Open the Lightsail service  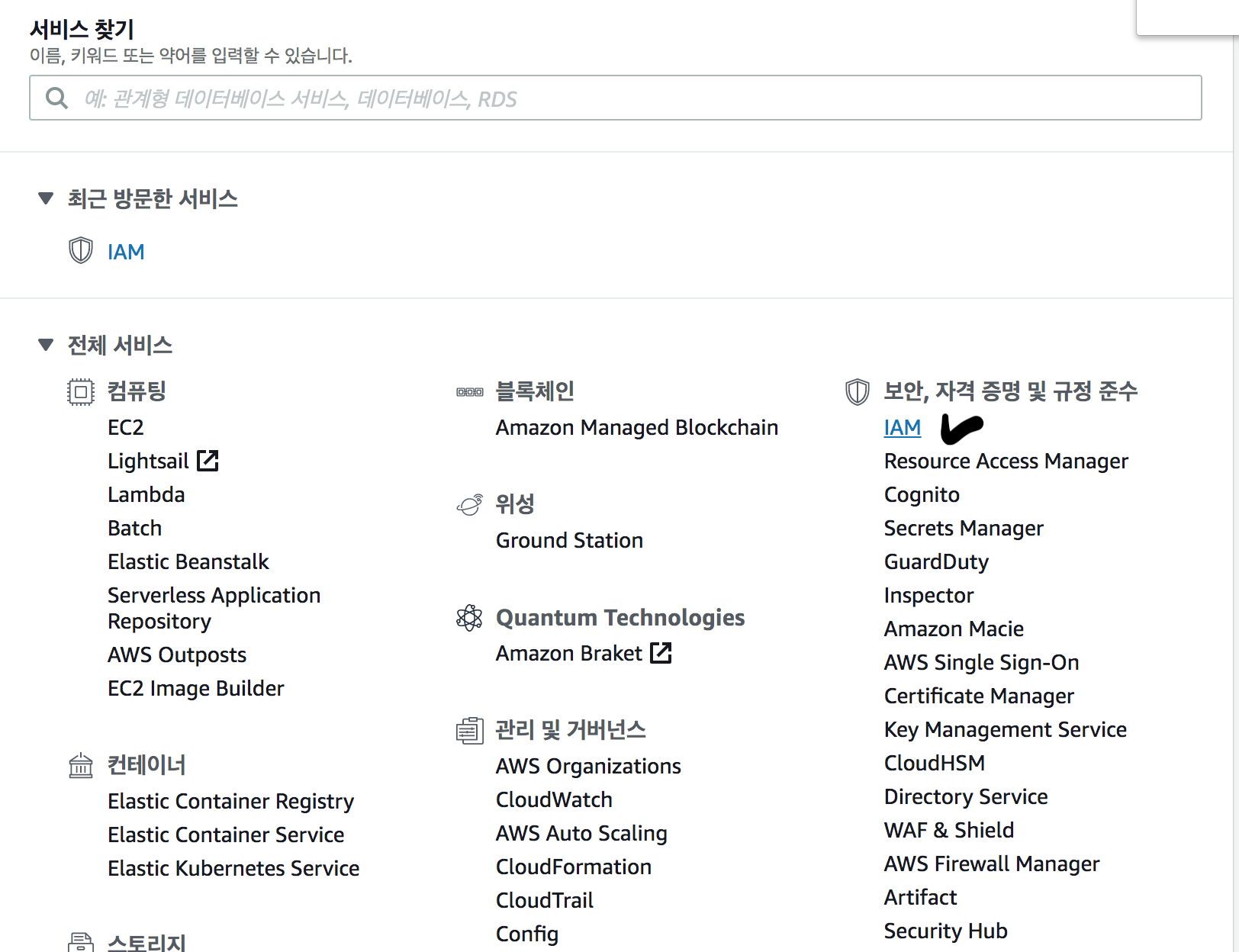148,462
